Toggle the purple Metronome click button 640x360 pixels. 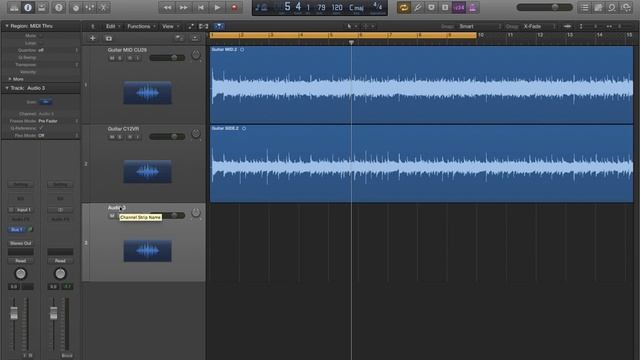pos(473,7)
